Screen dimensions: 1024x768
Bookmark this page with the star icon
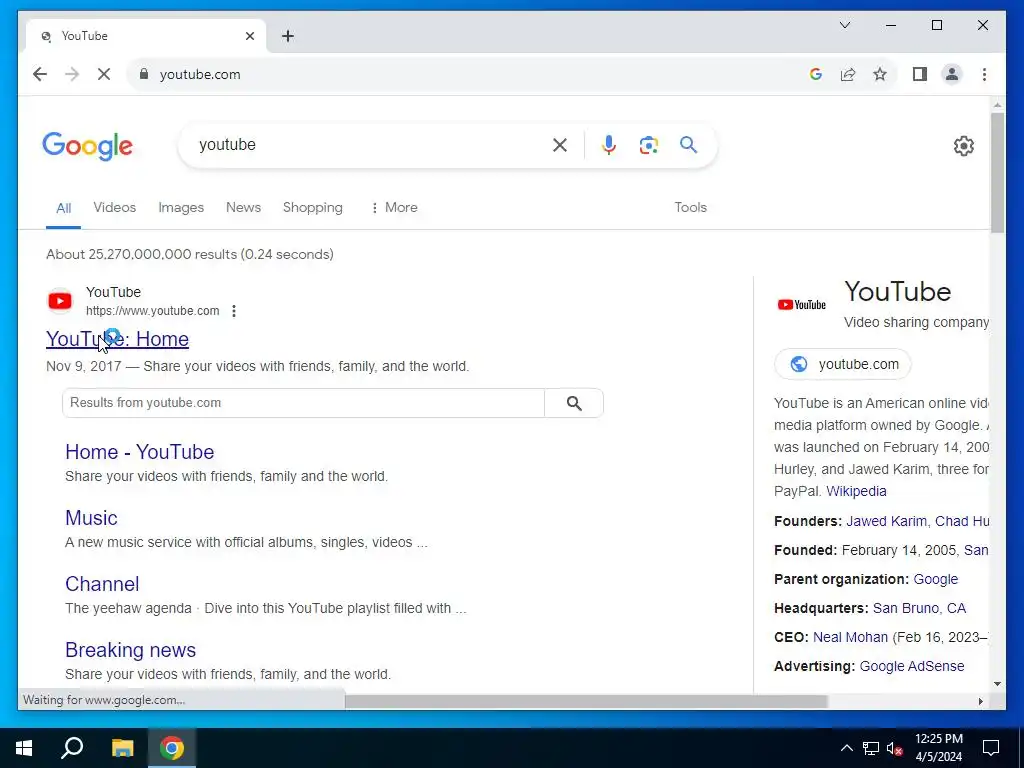pos(880,74)
